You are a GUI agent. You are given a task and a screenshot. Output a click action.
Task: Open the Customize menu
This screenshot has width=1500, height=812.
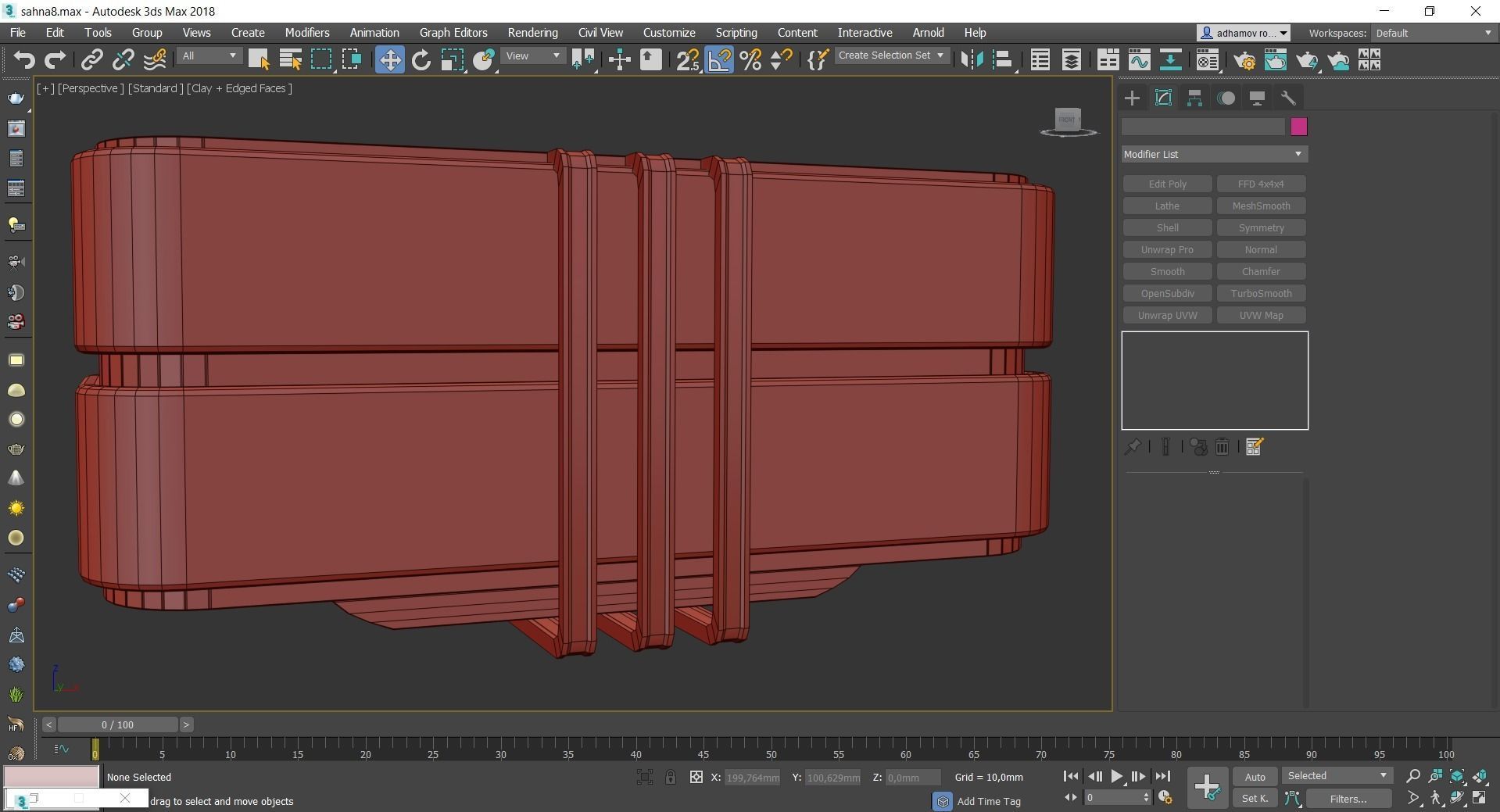669,33
